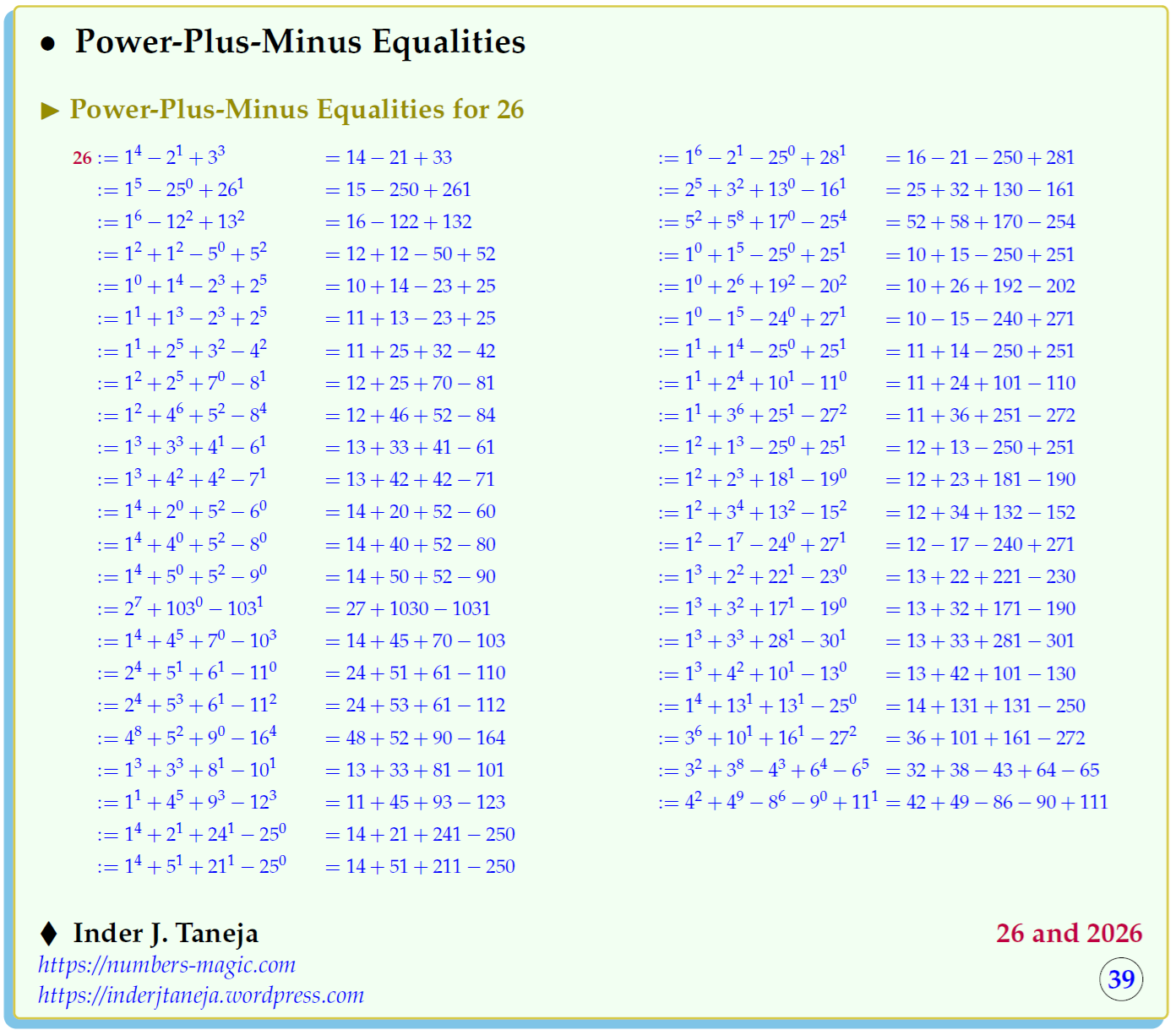Click the result '= 16 – 21 – 250 + 281'
This screenshot has height=1030, width=1176.
pos(980,158)
